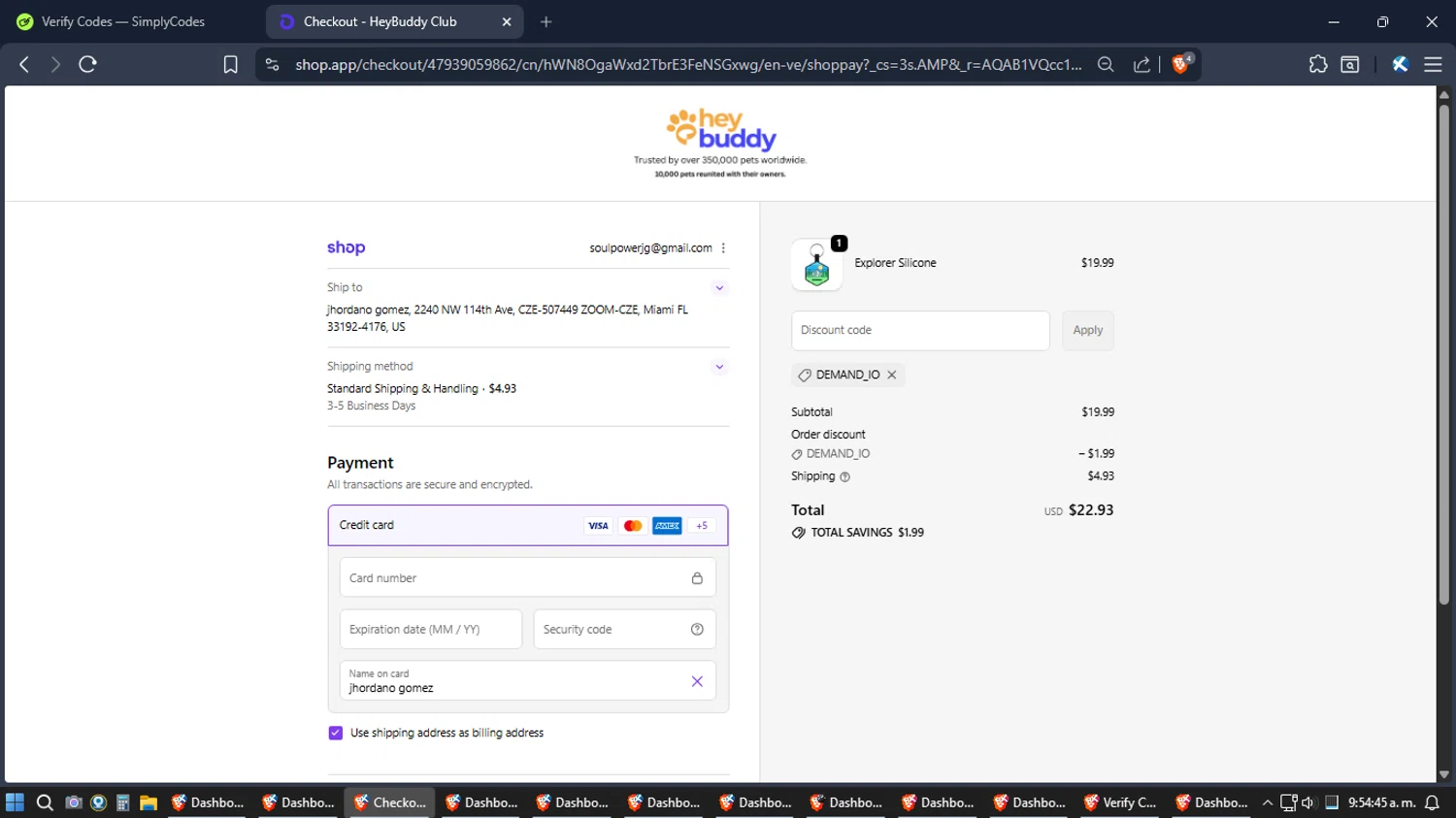Open the Windows Start menu
The height and width of the screenshot is (818, 1456).
click(x=15, y=802)
